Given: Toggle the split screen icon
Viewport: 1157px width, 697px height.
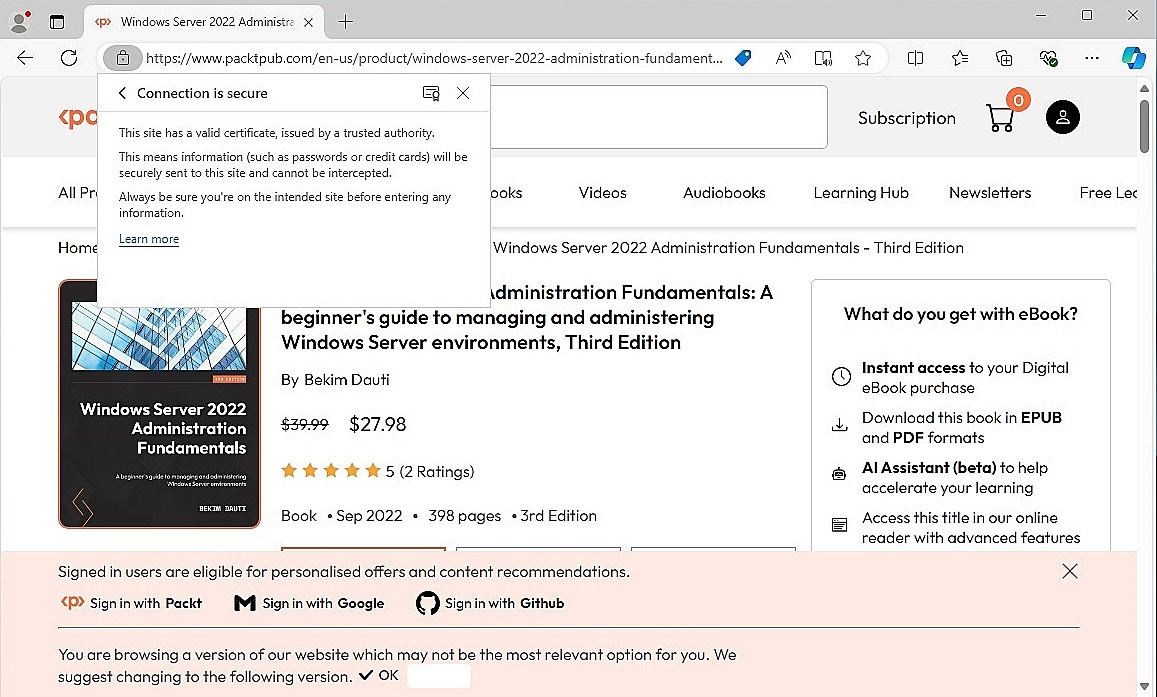Looking at the screenshot, I should tap(915, 58).
